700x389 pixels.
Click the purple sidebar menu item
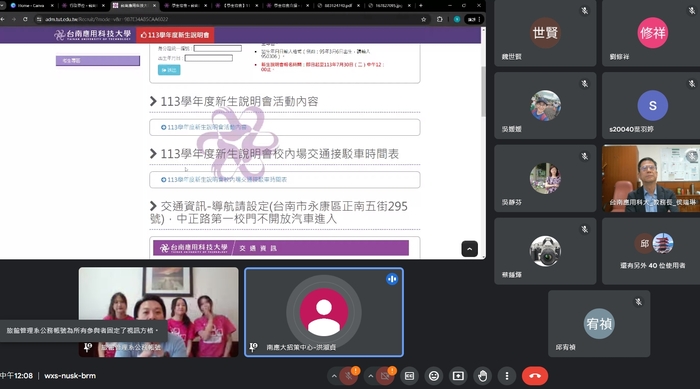(98, 60)
